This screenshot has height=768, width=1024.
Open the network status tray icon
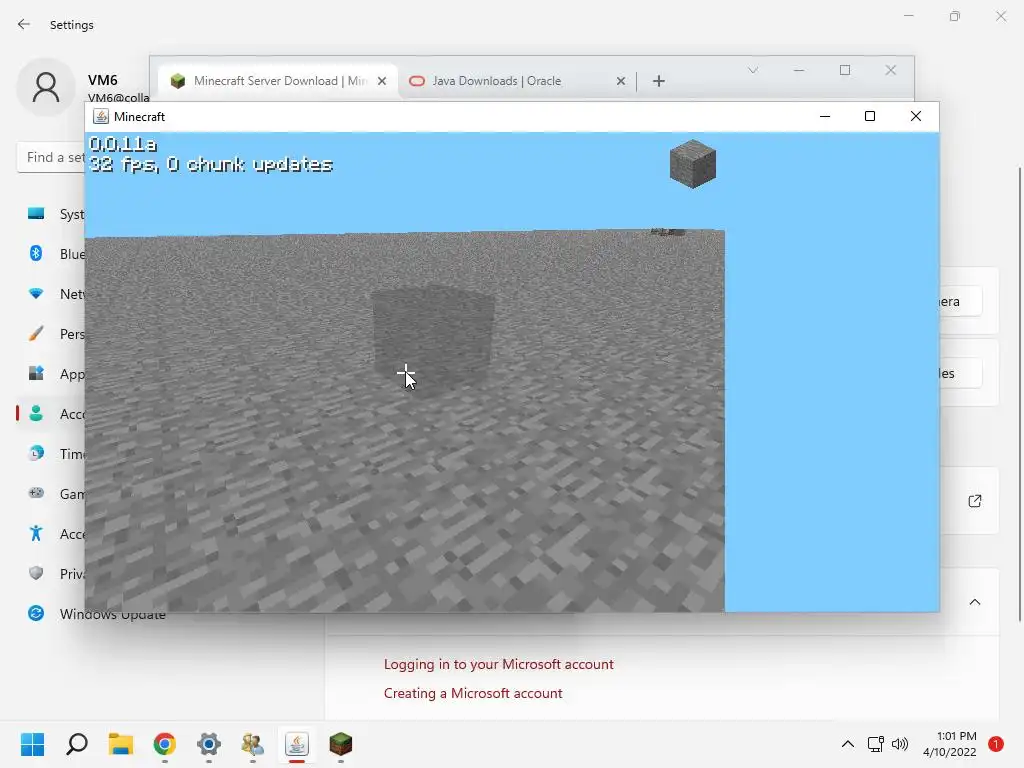tap(875, 744)
